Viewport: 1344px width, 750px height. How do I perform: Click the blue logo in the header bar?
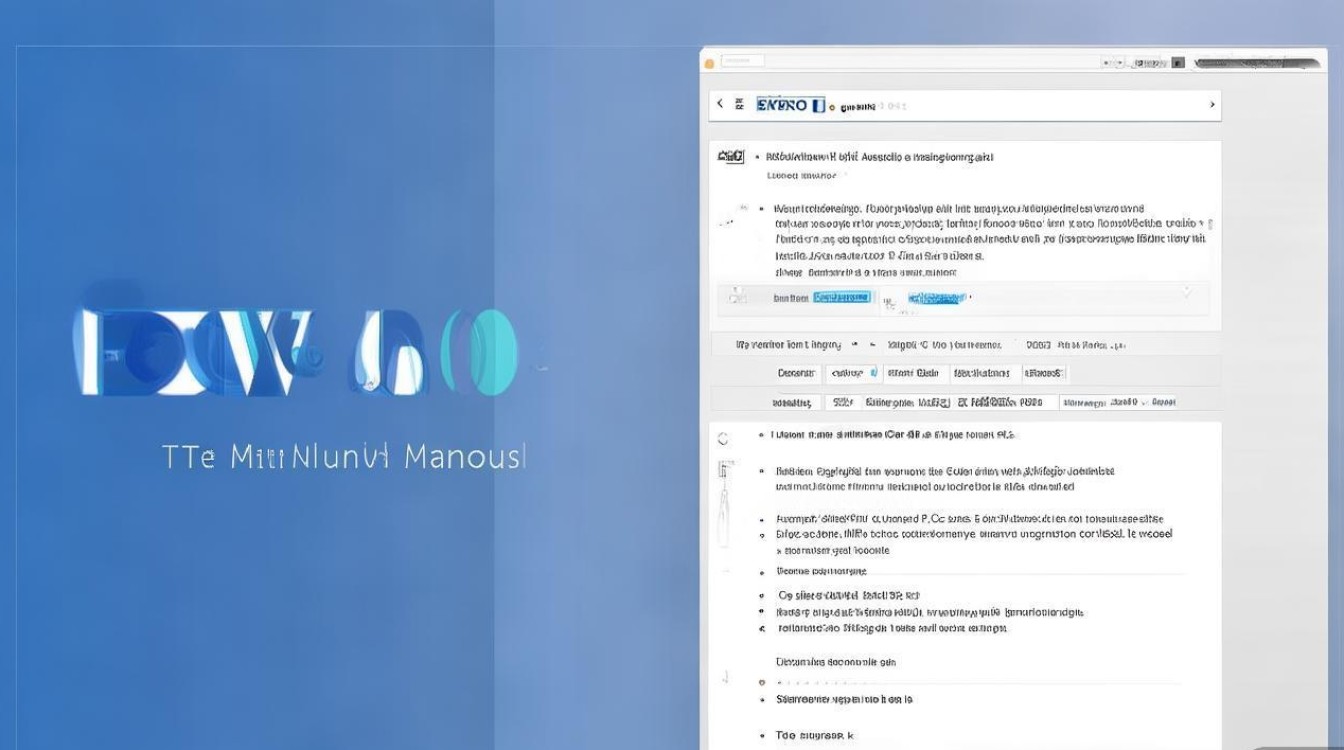790,104
